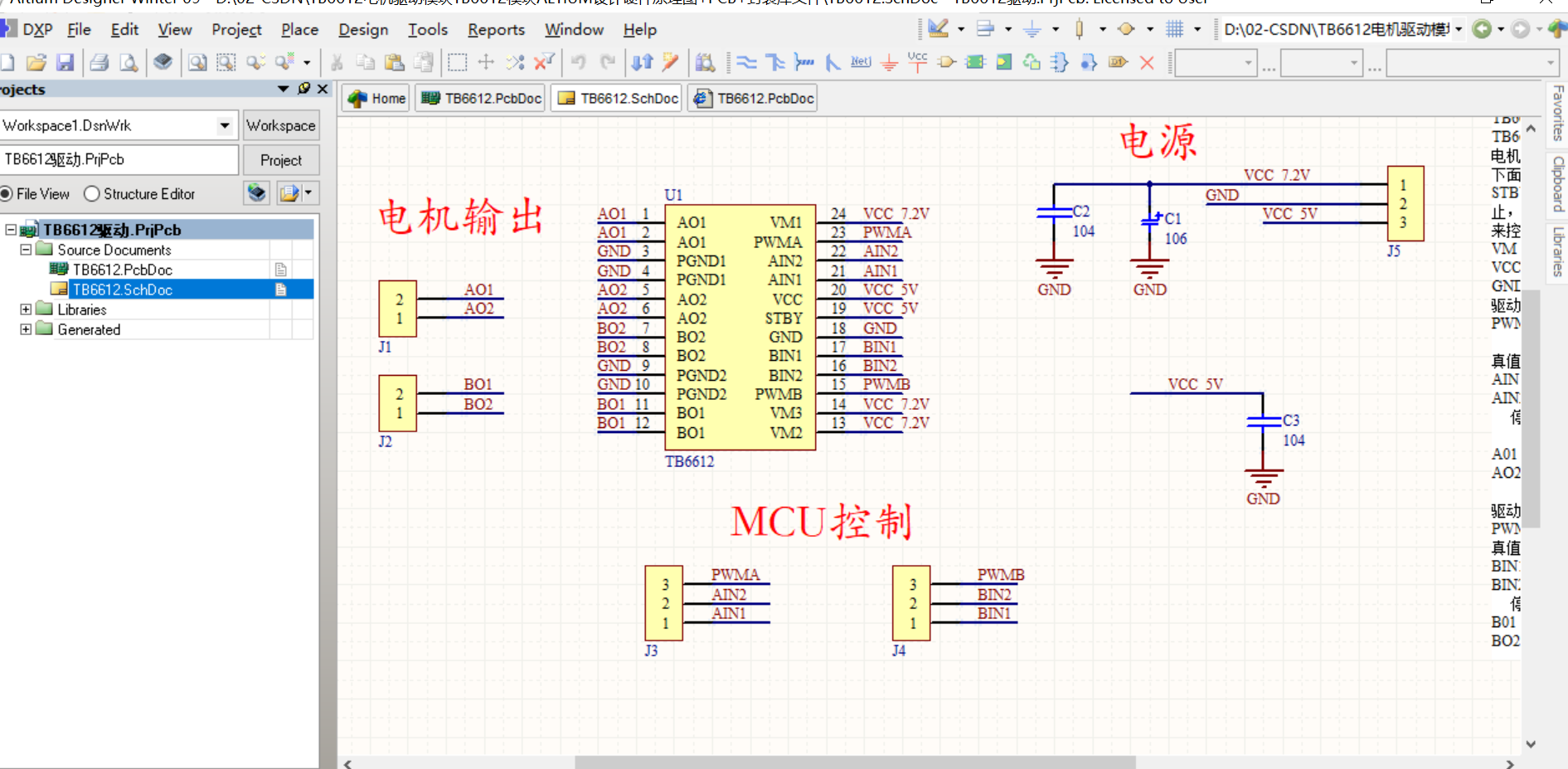Screen dimensions: 1568x769
Task: Save the current schematic document
Action: coord(65,62)
